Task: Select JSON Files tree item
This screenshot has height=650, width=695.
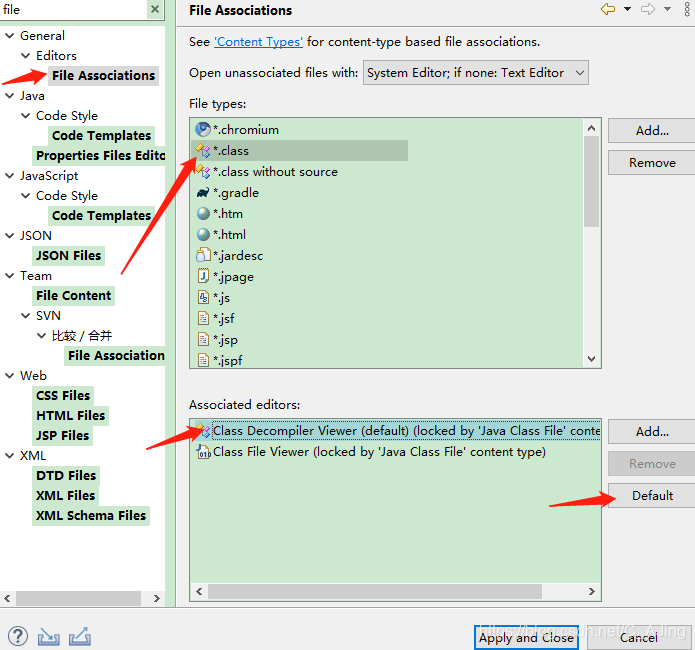Action: pyautogui.click(x=68, y=255)
